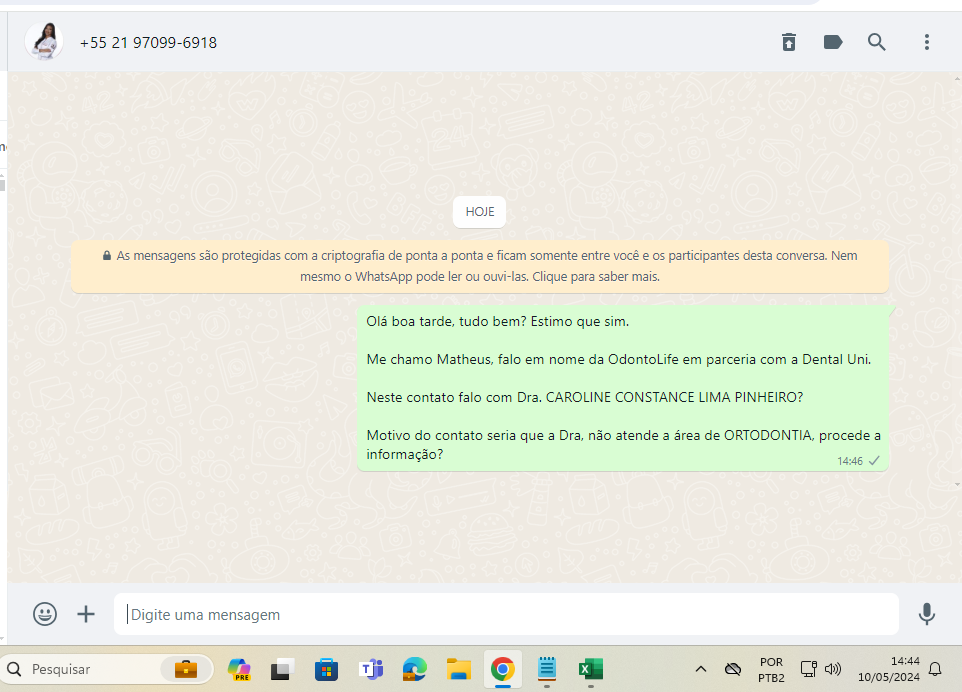Open the clock and date 10/05/2024
Image resolution: width=962 pixels, height=692 pixels.
(x=888, y=669)
